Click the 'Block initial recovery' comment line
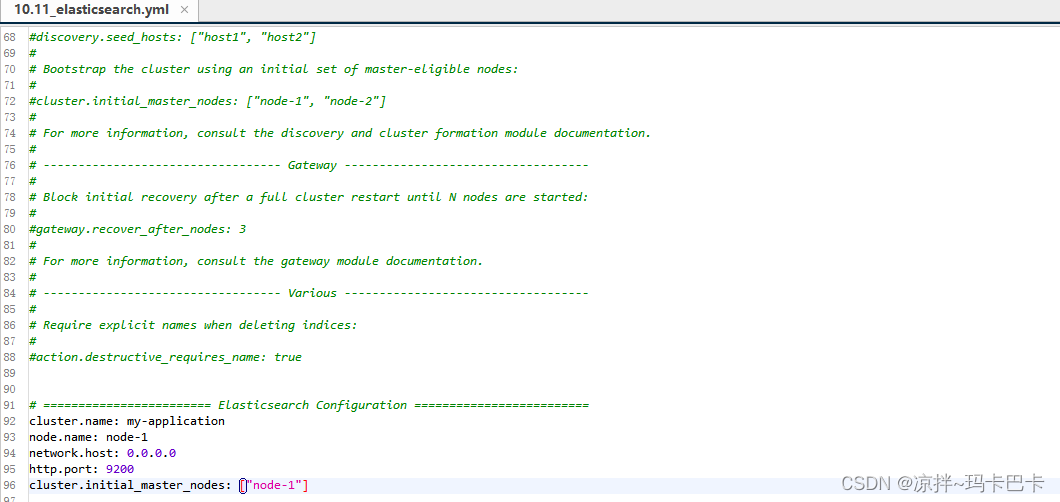1060x502 pixels. [308, 197]
